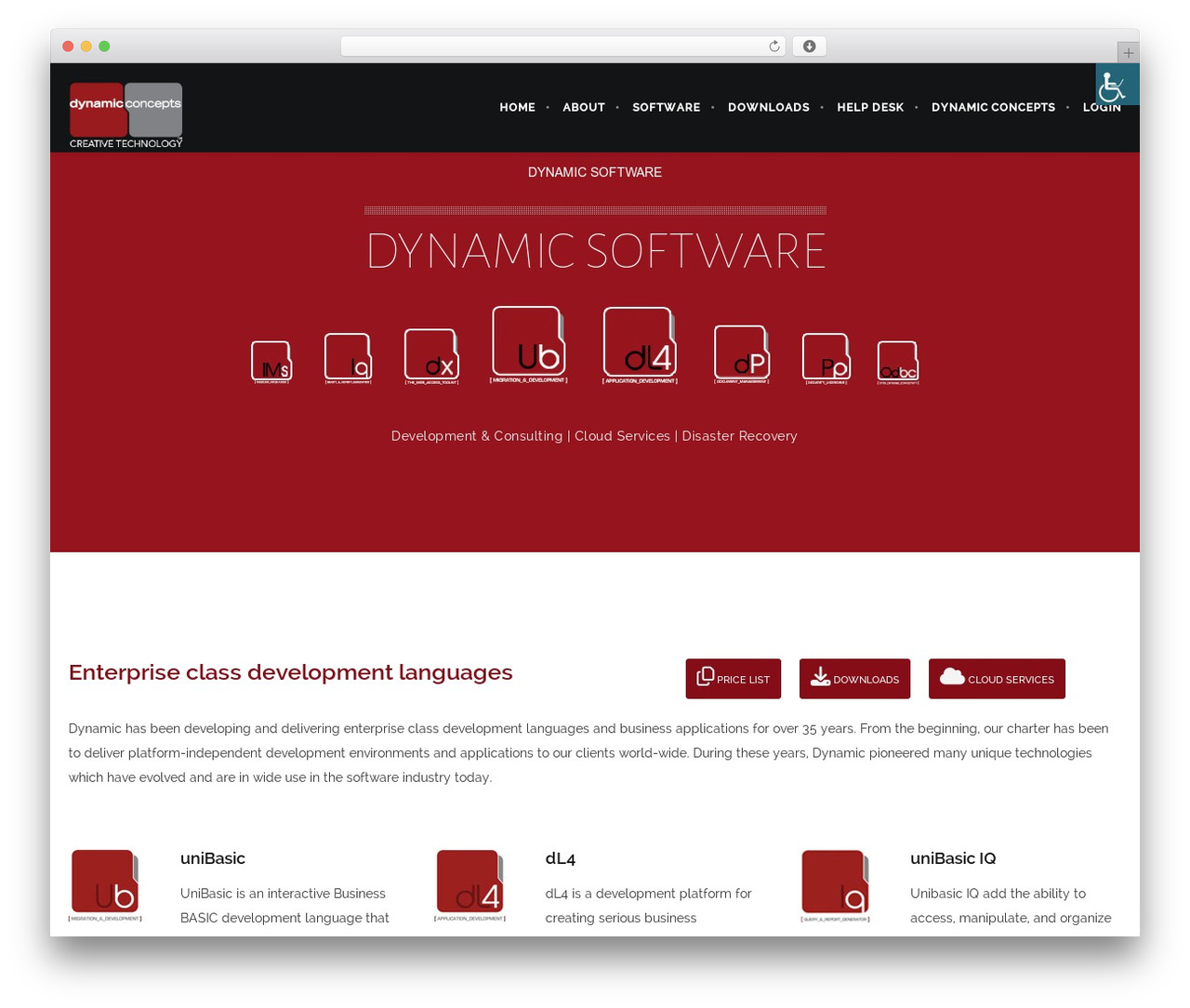This screenshot has height=1008, width=1190.
Task: Click the 'Enterprise class development languages' heading
Action: coord(291,672)
